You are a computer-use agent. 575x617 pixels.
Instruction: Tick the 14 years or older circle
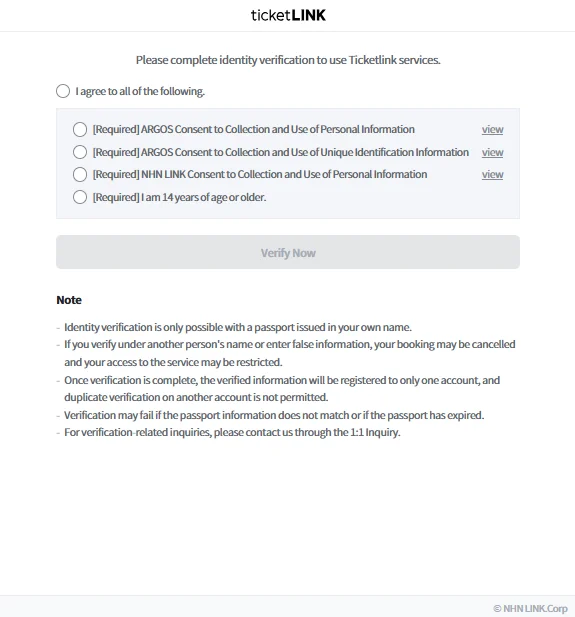[x=80, y=197]
